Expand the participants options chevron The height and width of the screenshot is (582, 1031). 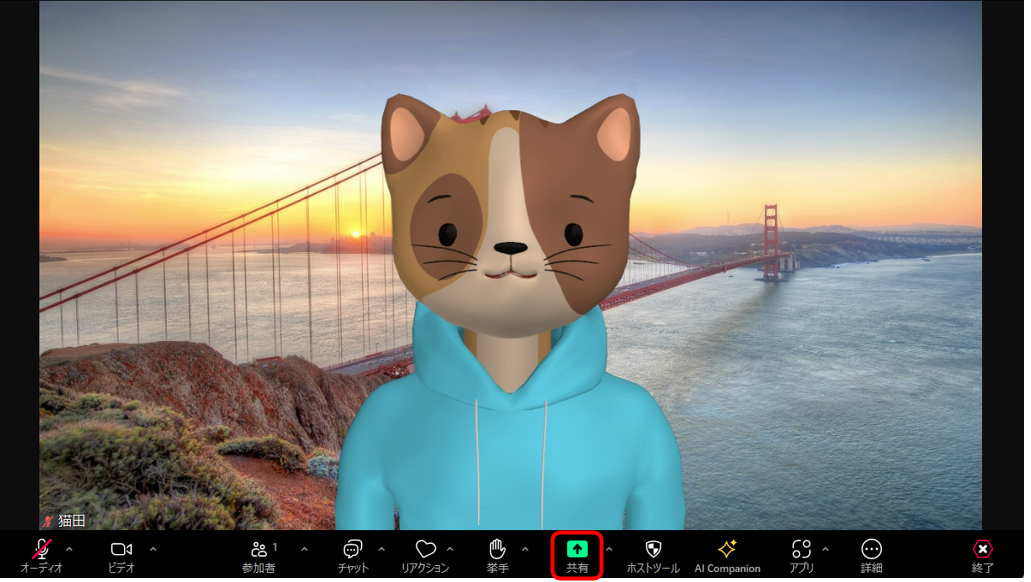coord(304,548)
